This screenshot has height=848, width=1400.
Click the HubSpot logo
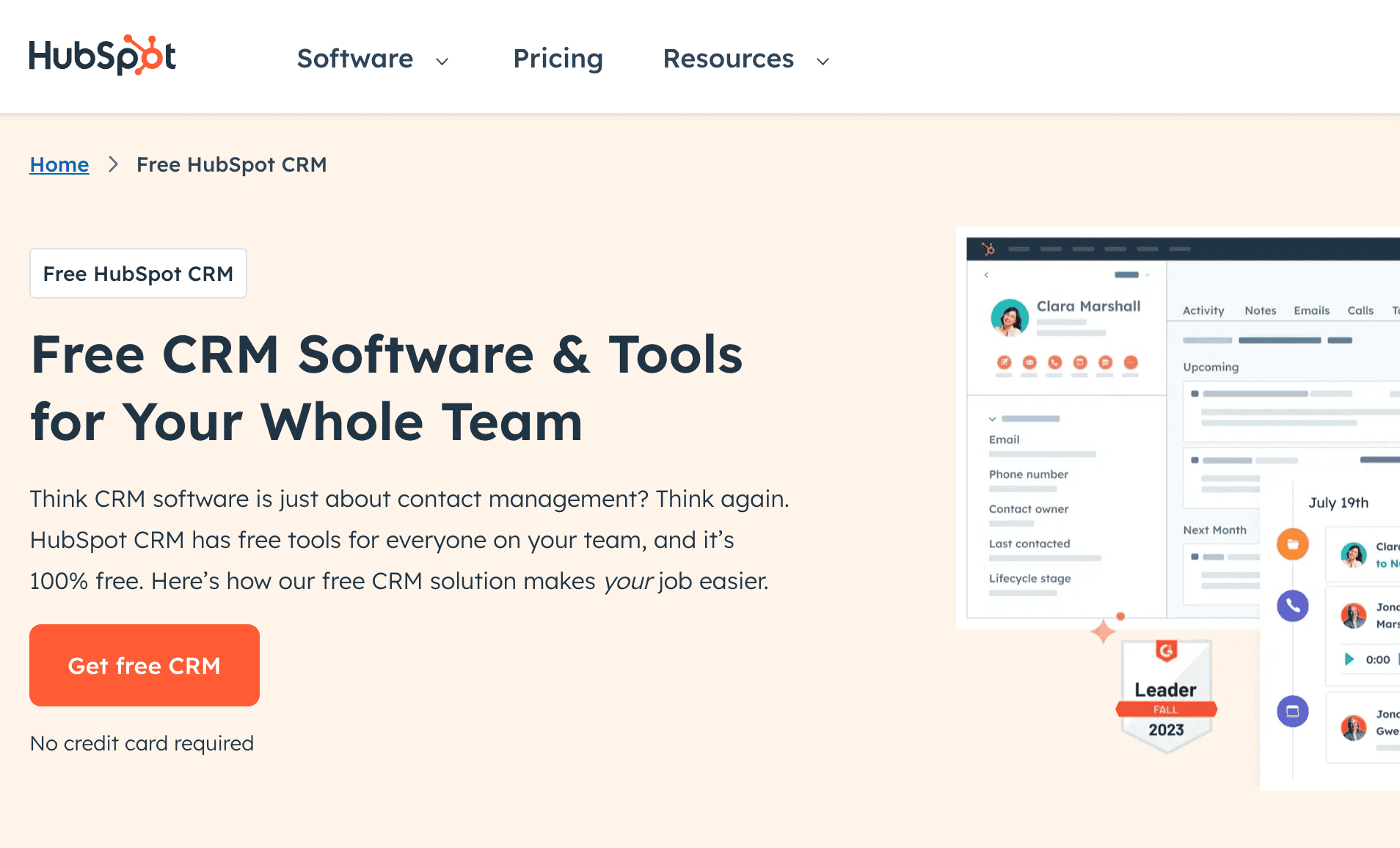pyautogui.click(x=102, y=55)
